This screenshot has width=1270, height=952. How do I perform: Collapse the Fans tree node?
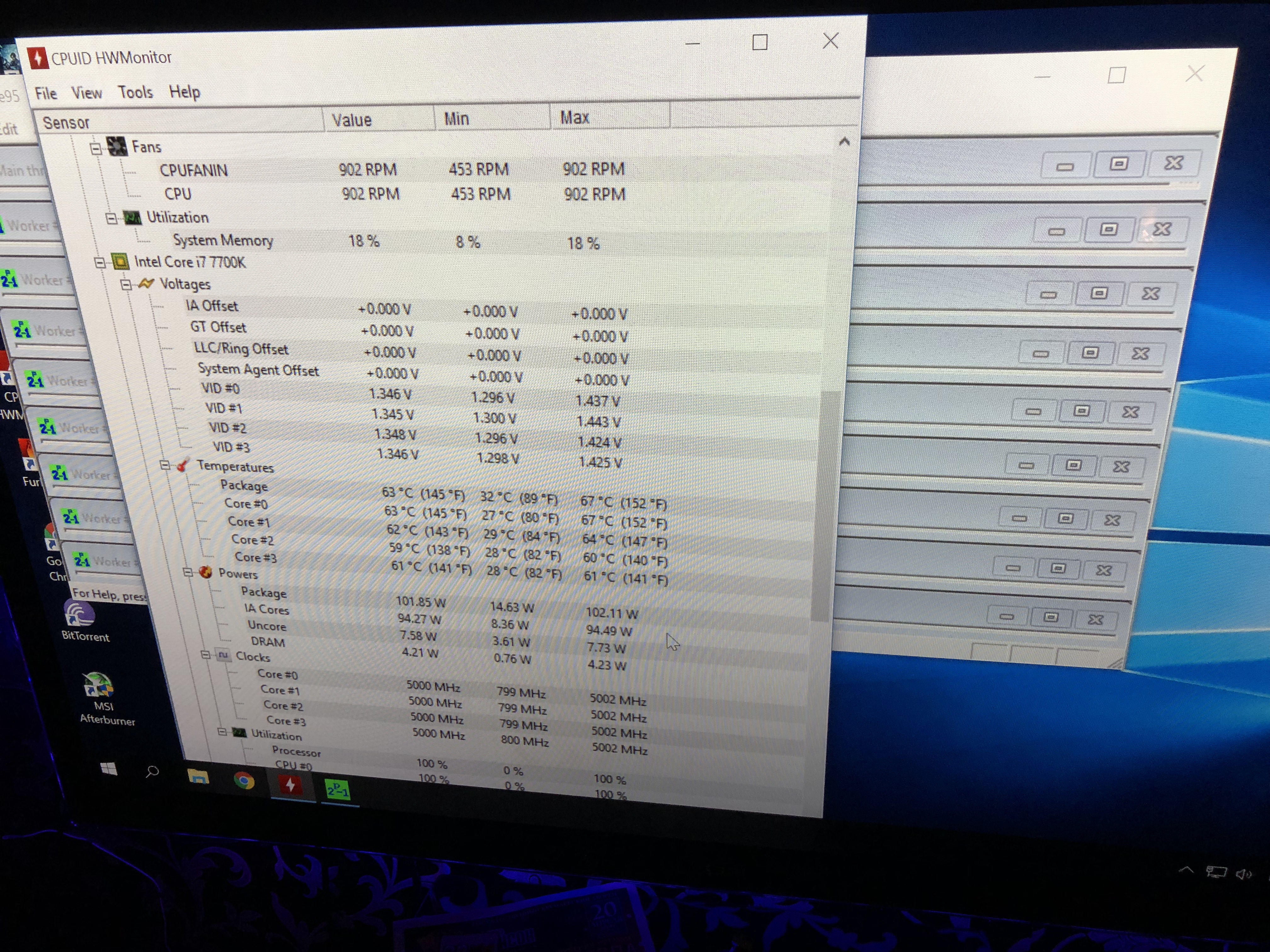coord(96,149)
